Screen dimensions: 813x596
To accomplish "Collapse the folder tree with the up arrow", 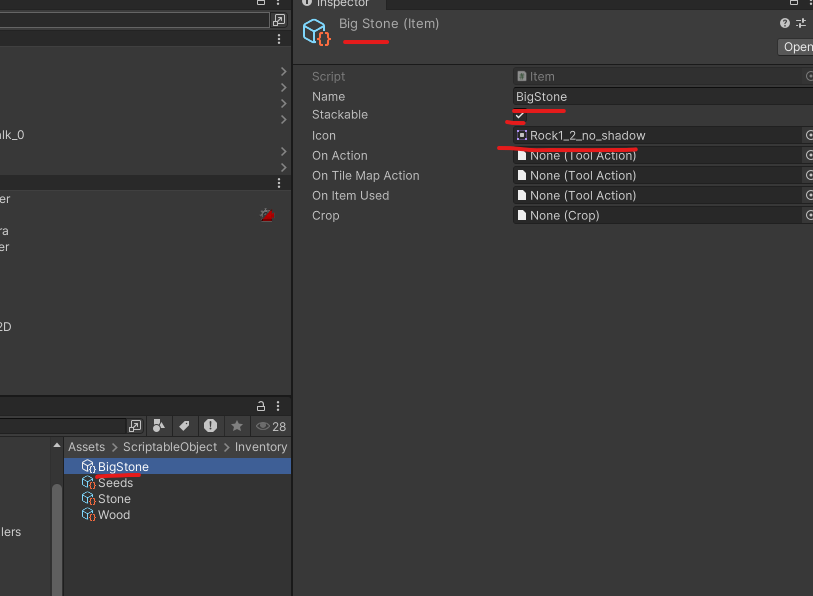I will tap(57, 446).
